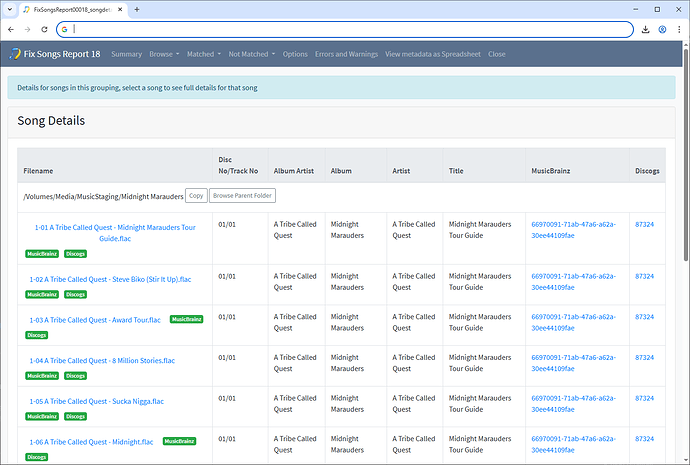Viewport: 690px width, 465px height.
Task: Expand the Not Matched dropdown menu
Action: click(252, 54)
